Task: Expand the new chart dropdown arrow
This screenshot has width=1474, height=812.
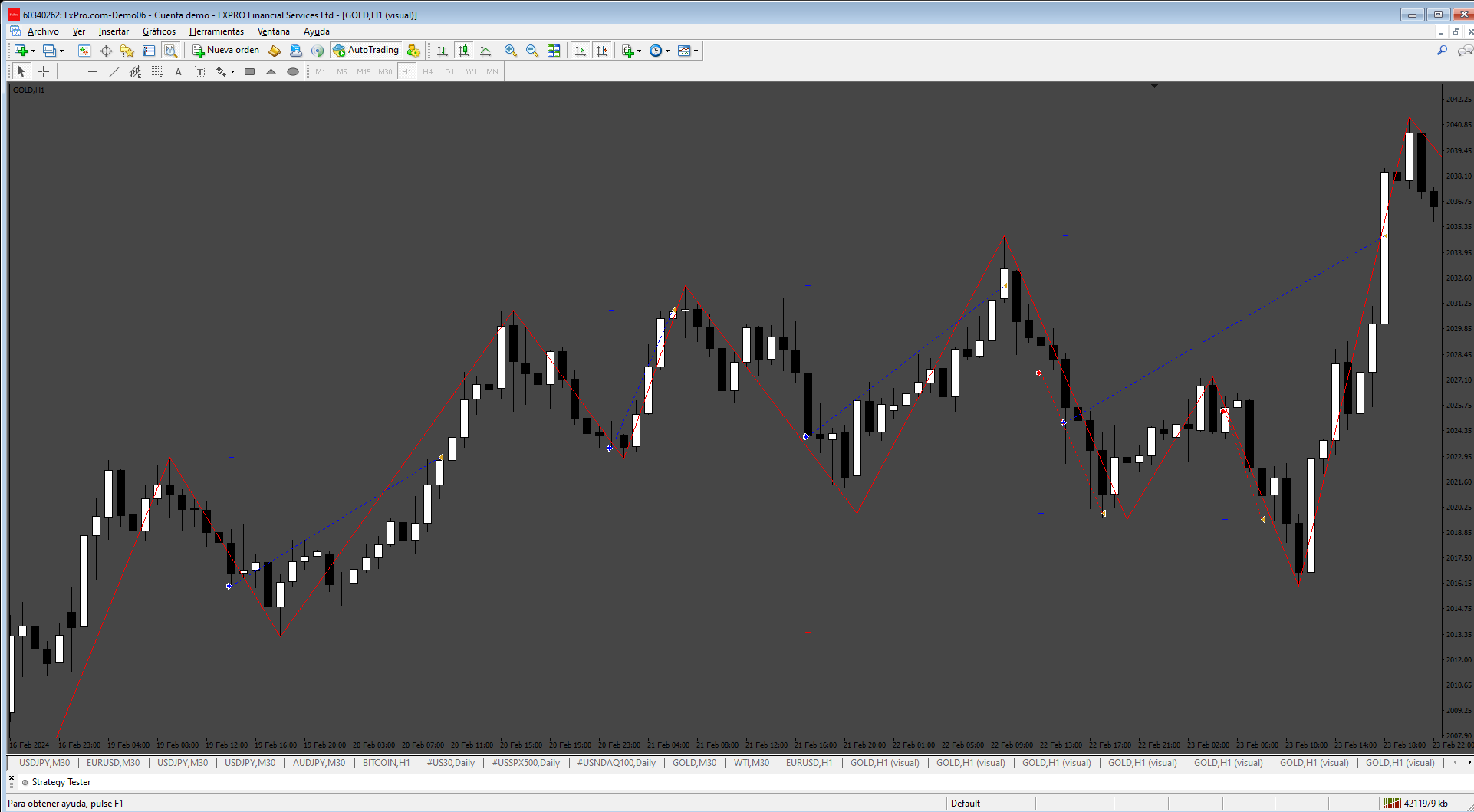Action: point(33,51)
